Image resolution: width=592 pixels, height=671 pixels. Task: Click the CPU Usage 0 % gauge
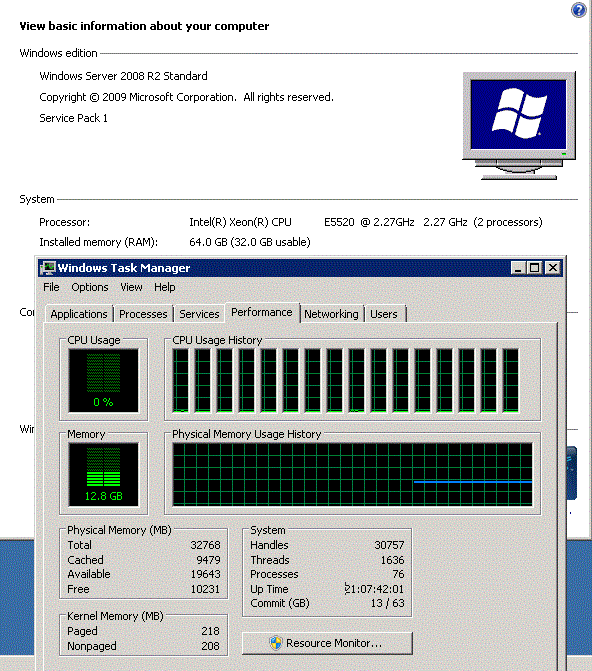click(x=104, y=380)
